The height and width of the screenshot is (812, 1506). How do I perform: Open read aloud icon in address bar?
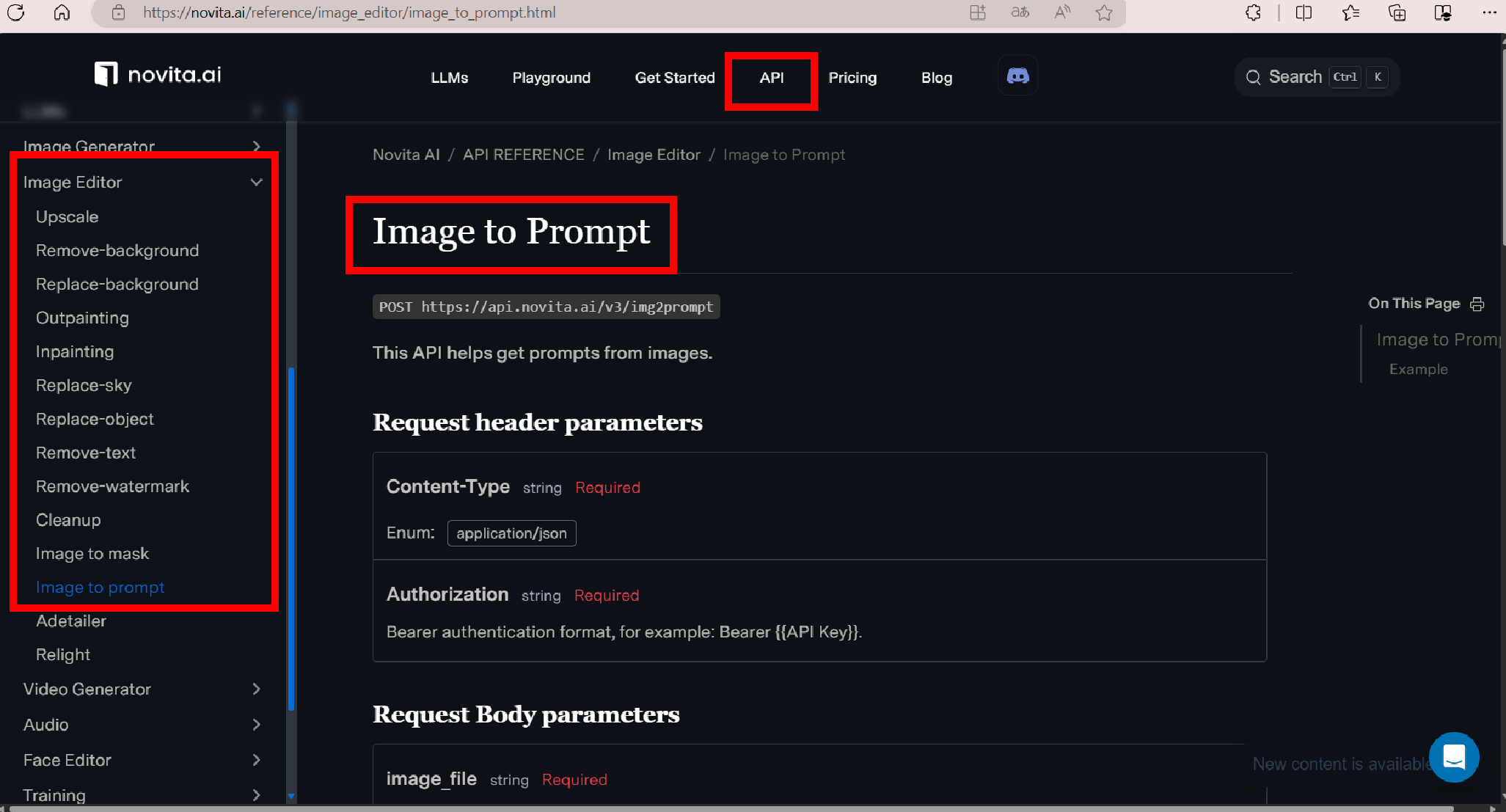[1061, 12]
